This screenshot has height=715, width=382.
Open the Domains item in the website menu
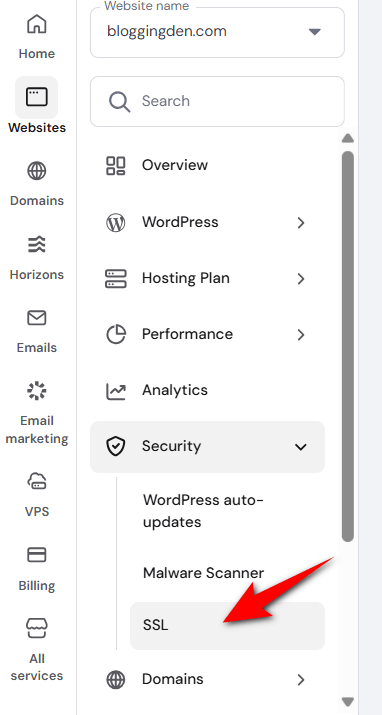pyautogui.click(x=207, y=679)
